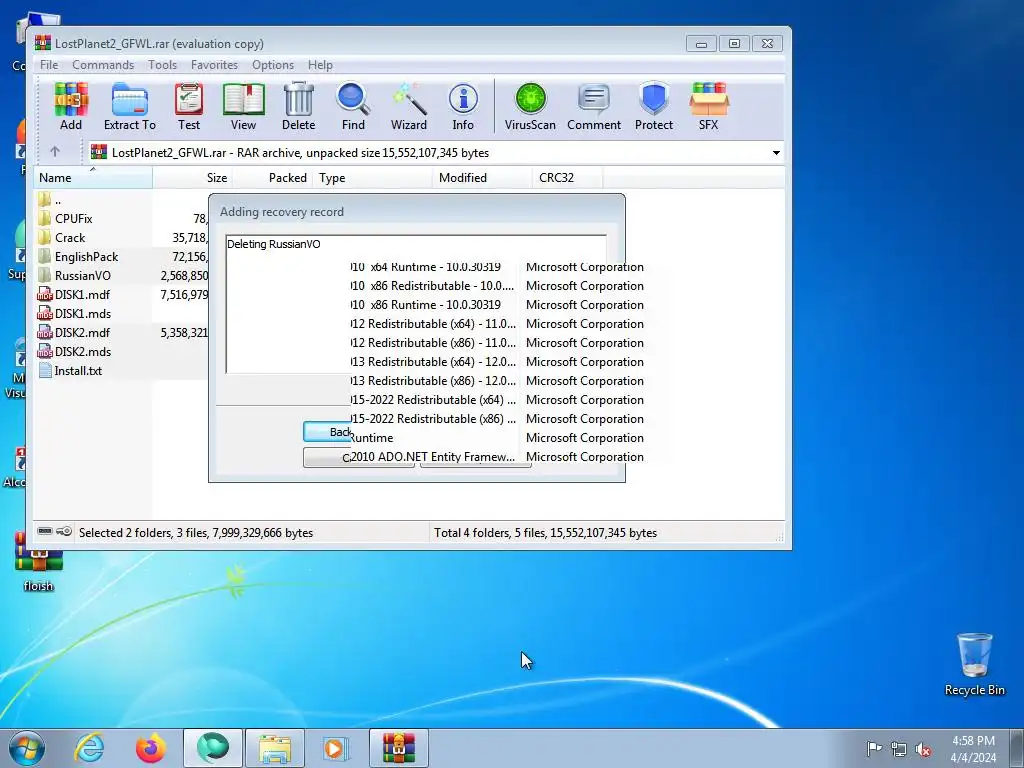1024x768 pixels.
Task: Select the floish desktop icon
Action: pos(39,562)
